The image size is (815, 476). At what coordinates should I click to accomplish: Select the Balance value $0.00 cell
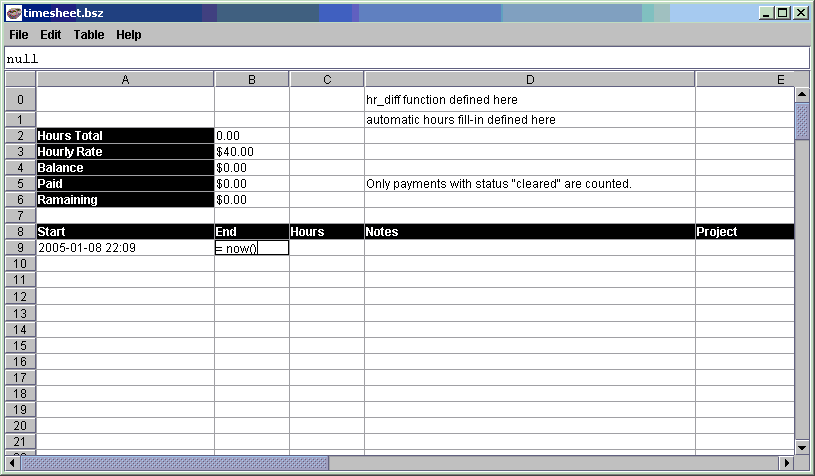[252, 168]
